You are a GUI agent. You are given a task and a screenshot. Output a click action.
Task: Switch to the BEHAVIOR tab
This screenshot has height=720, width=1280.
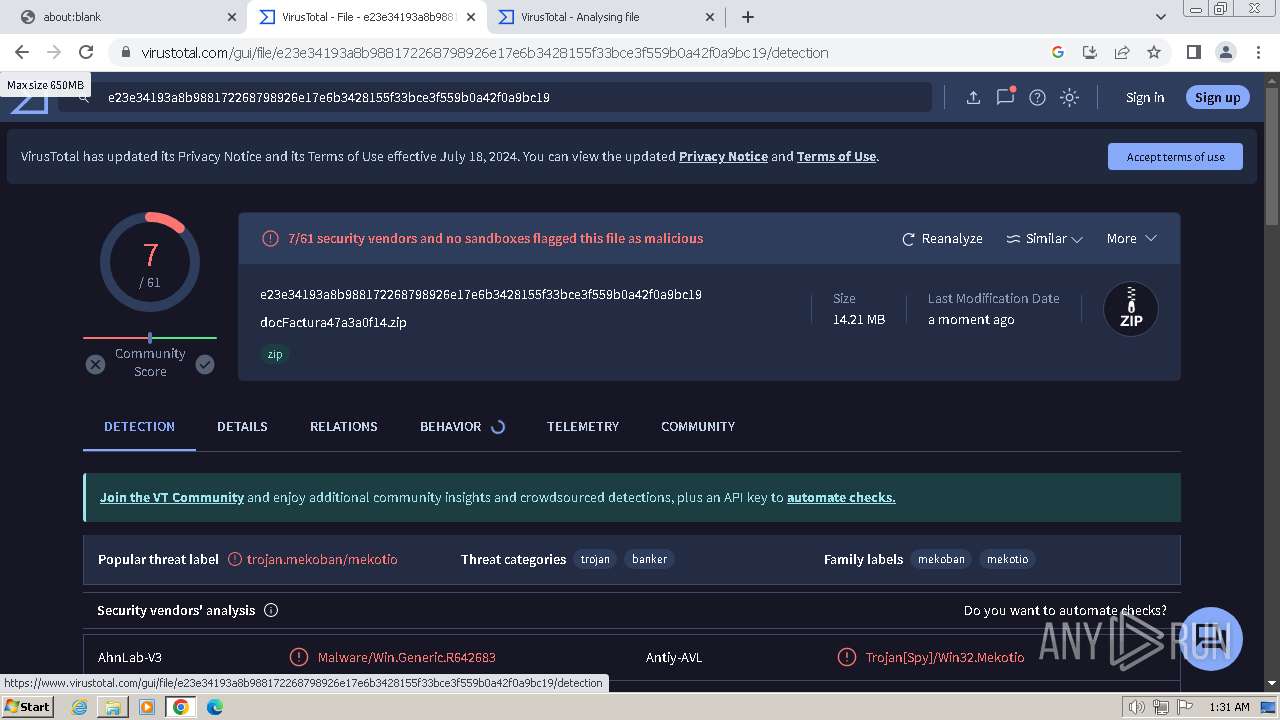(x=450, y=426)
